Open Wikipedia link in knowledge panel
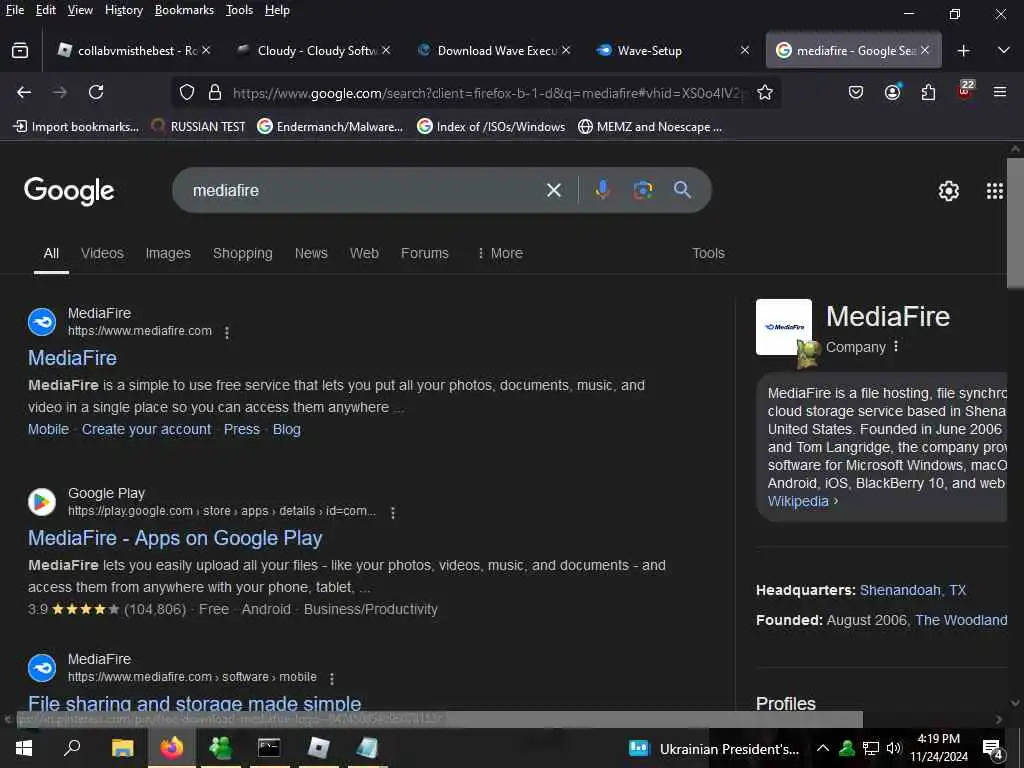Screen dimensions: 1024x768 point(798,502)
